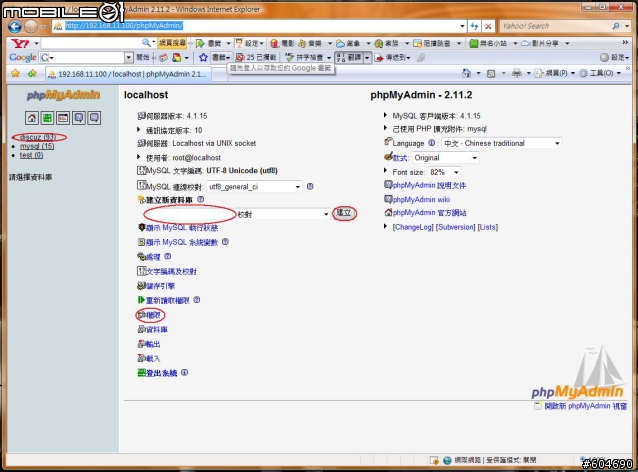Screen dimensions: 638x472
Task: Click help icon beside reload privileges link
Action: (x=197, y=300)
